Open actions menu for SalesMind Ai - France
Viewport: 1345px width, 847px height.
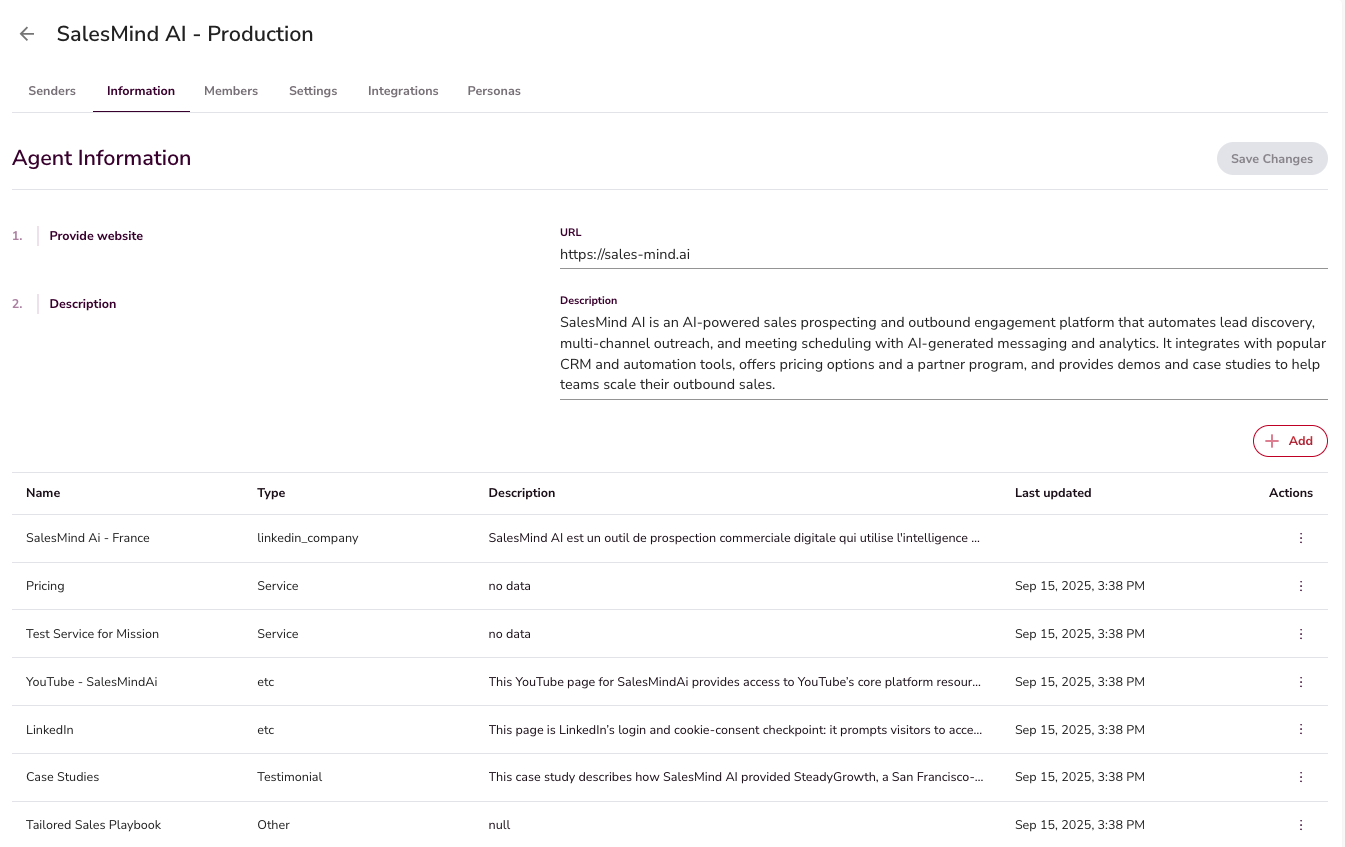[1300, 538]
